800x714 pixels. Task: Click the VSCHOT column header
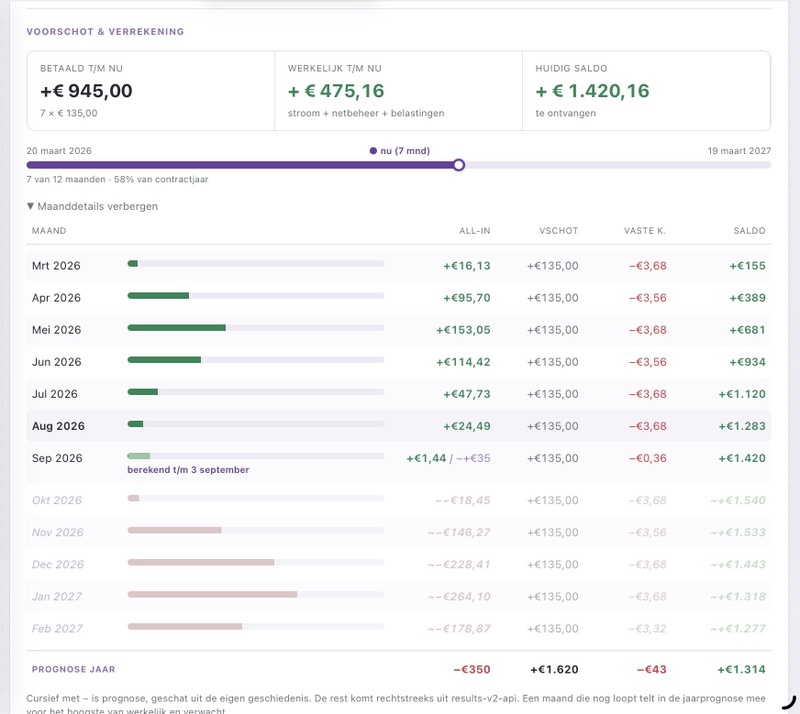[x=559, y=231]
